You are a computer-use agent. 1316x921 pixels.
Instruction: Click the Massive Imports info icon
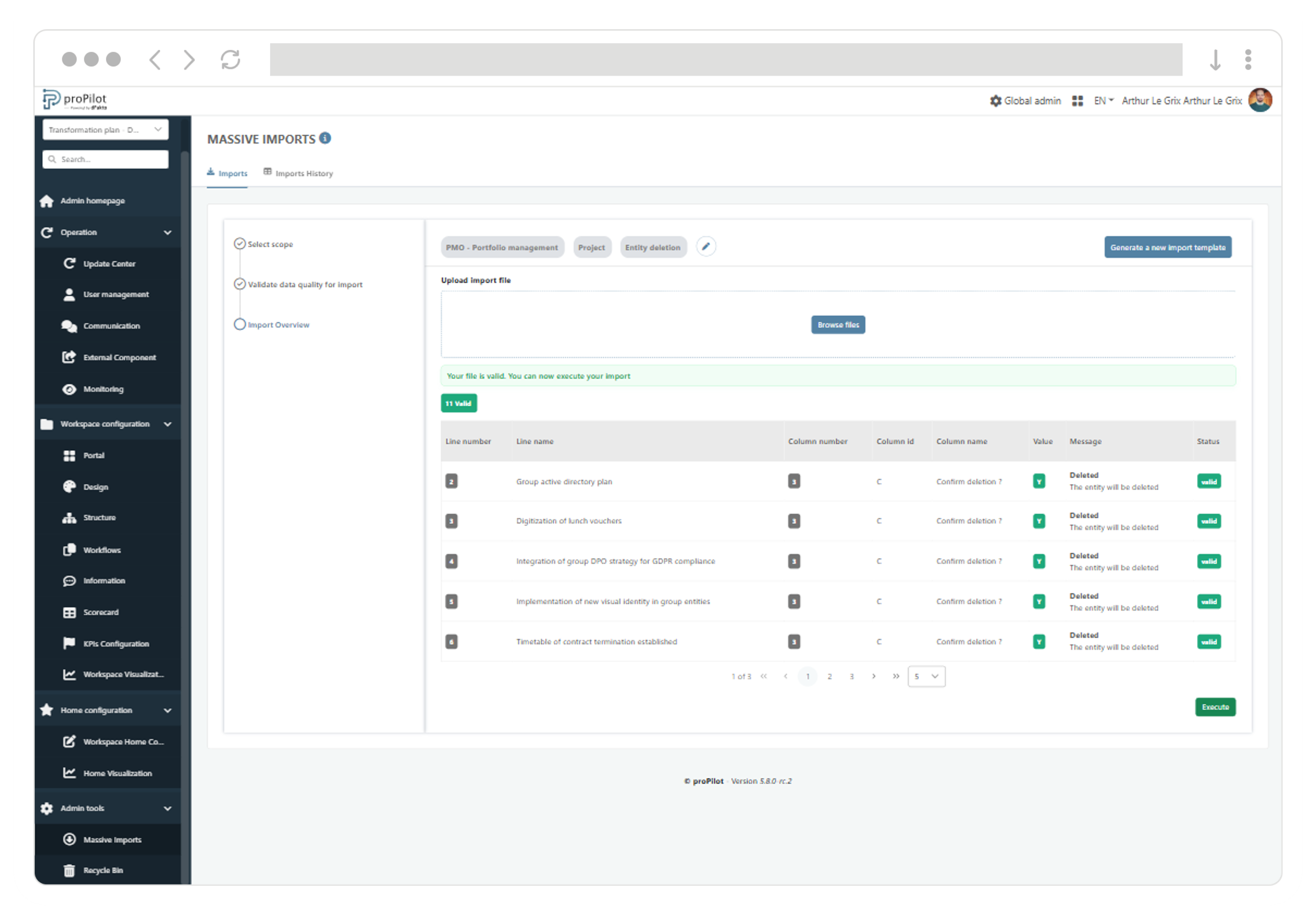tap(325, 138)
